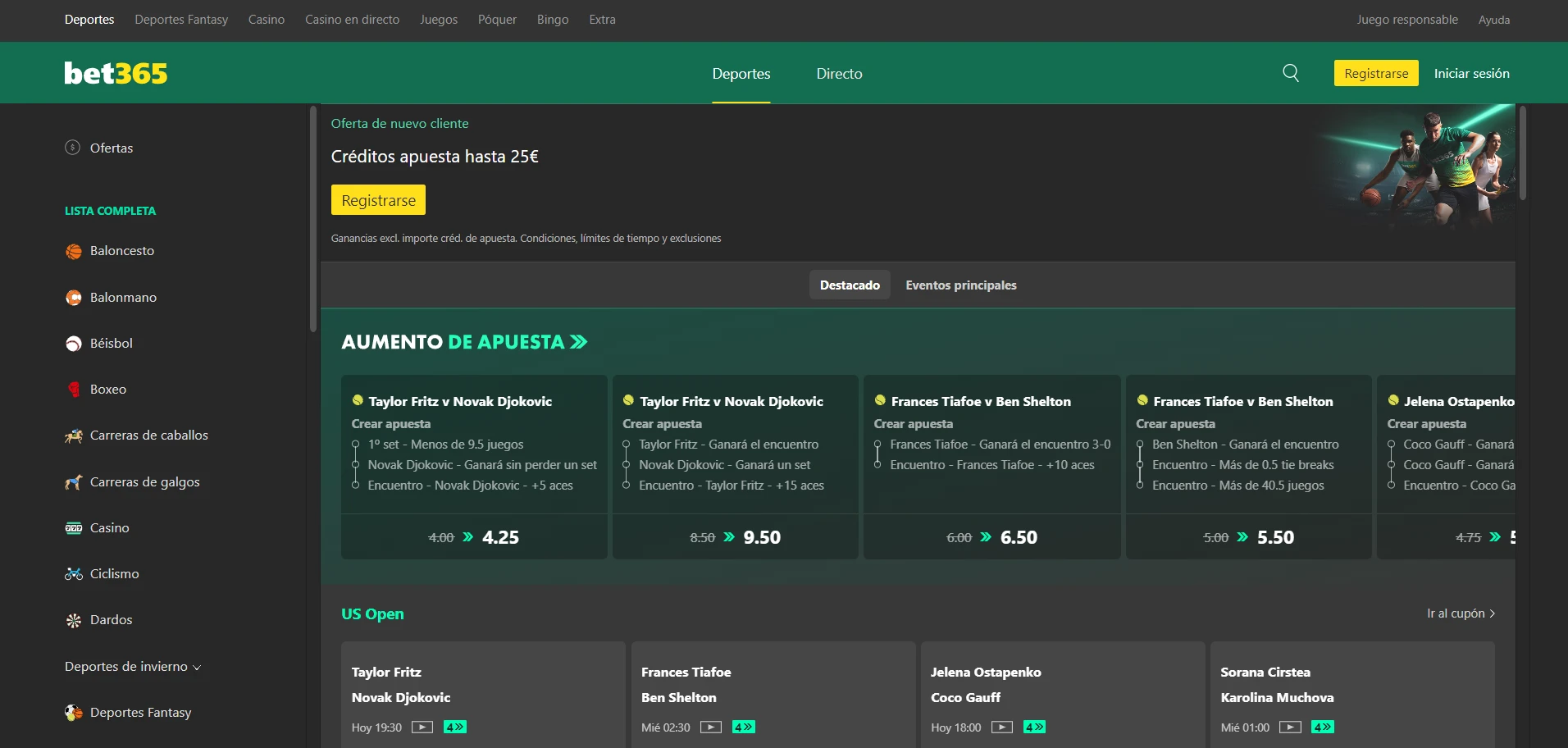
Task: Click bet boost badge for Cirstea v Muchova match
Action: [1323, 727]
